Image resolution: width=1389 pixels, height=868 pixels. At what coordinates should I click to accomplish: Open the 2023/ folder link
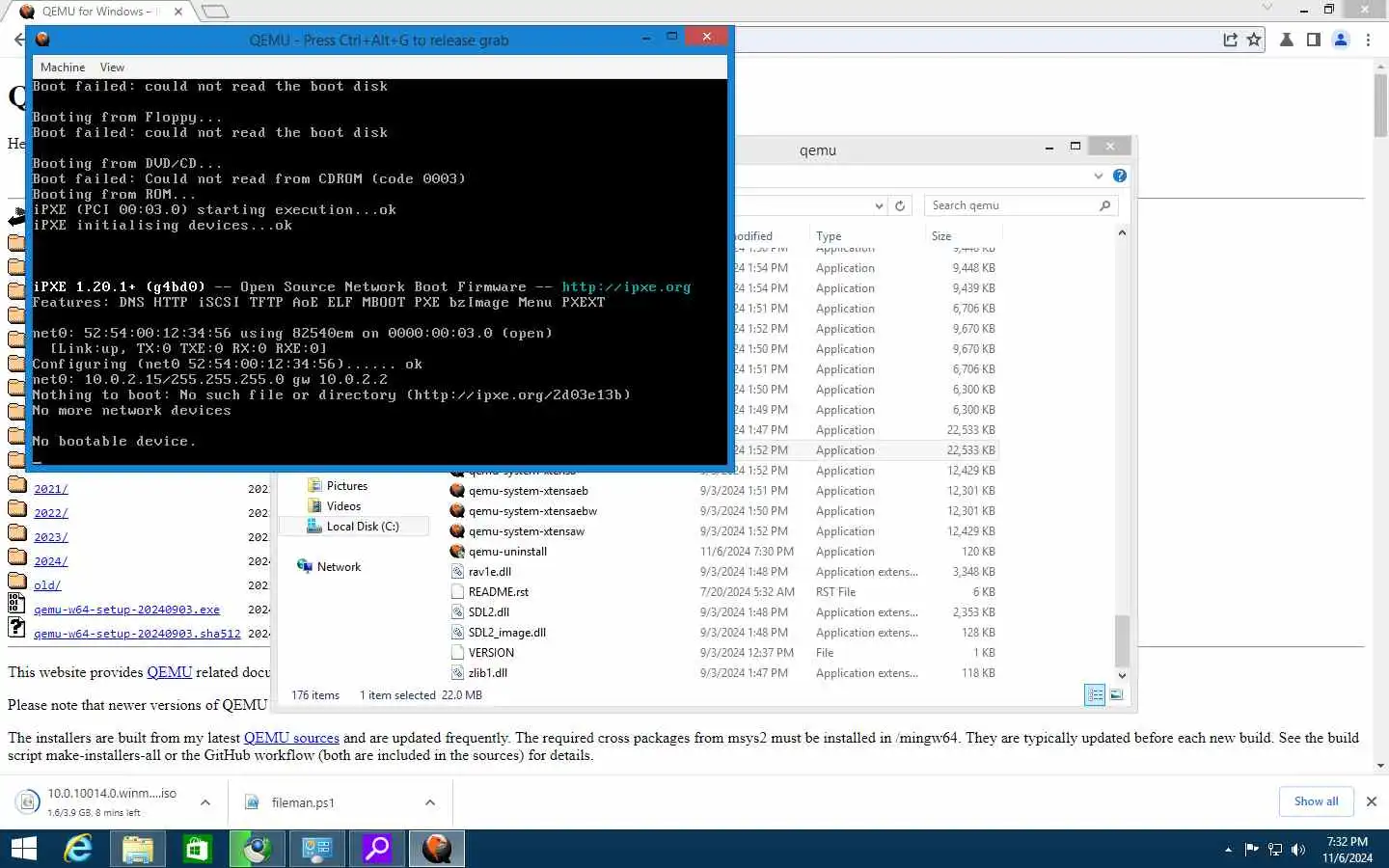51,537
